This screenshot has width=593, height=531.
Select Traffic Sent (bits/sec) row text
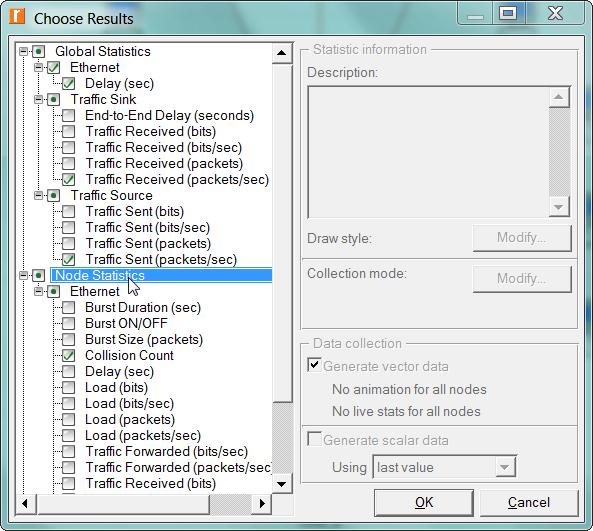(147, 228)
